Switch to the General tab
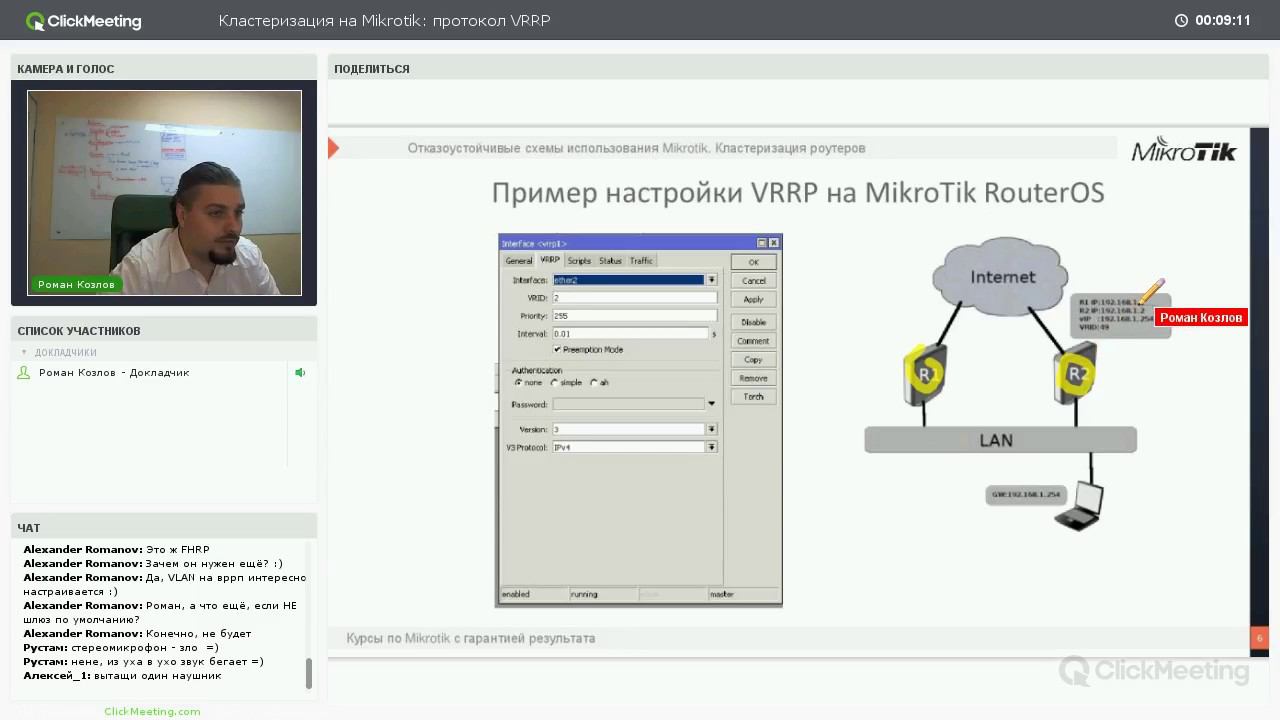Image resolution: width=1280 pixels, height=720 pixels. click(519, 261)
